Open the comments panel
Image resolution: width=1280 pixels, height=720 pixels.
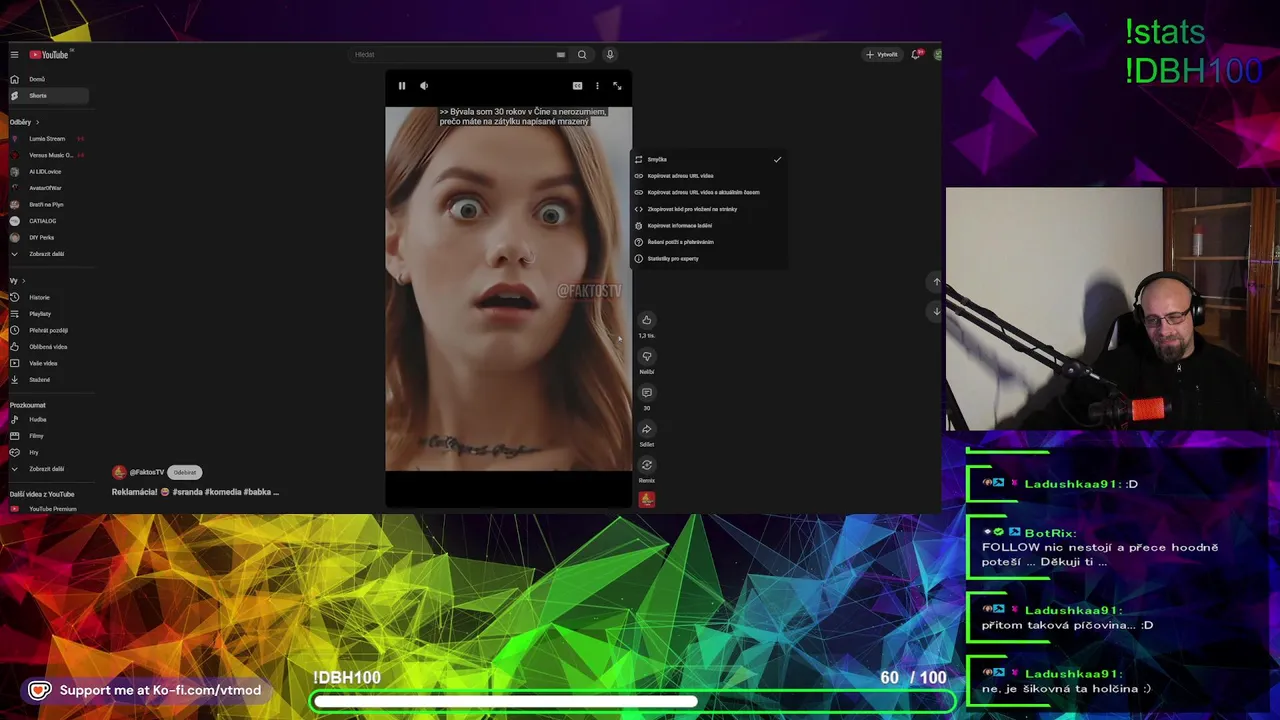pos(646,393)
